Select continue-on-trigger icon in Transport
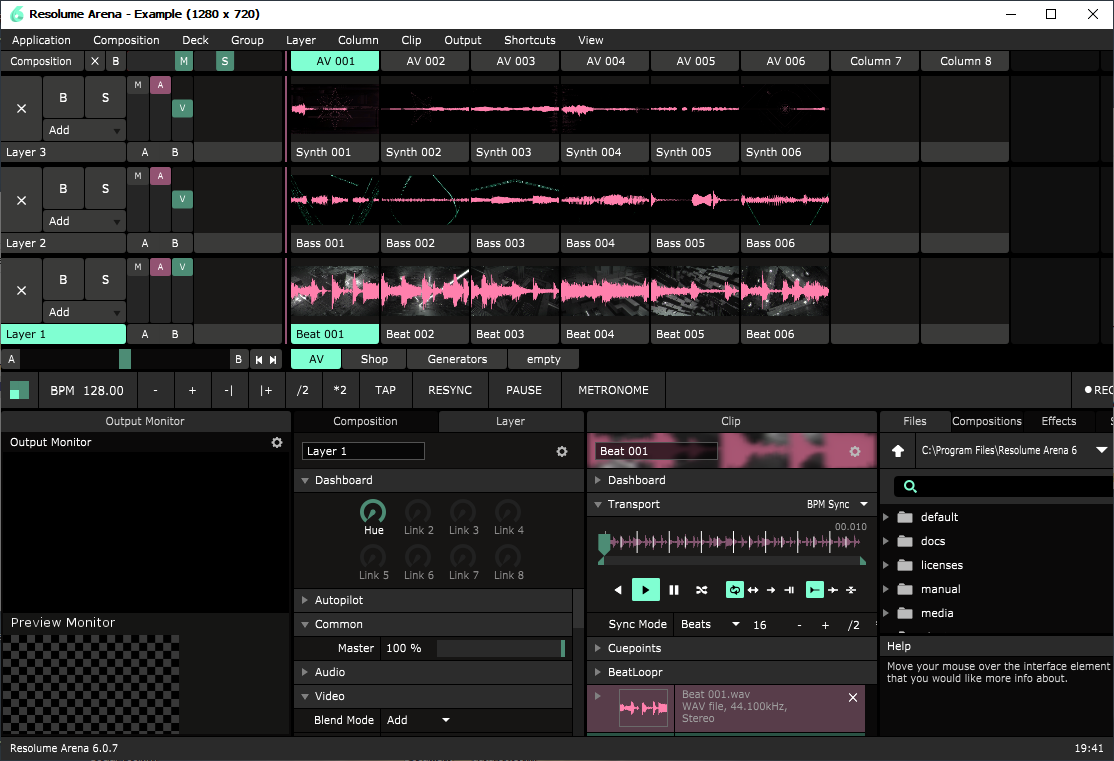This screenshot has height=761, width=1114. point(833,590)
